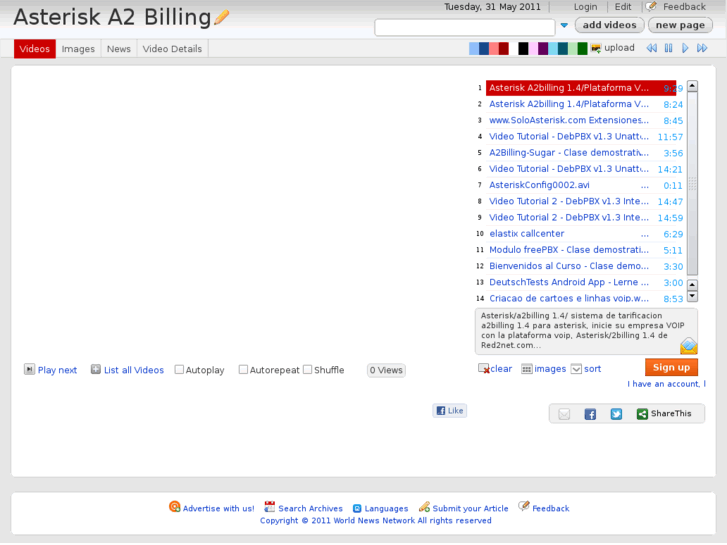This screenshot has height=545, width=727.
Task: Click the lower up-arrow of the playlist scrollbar
Action: [692, 284]
